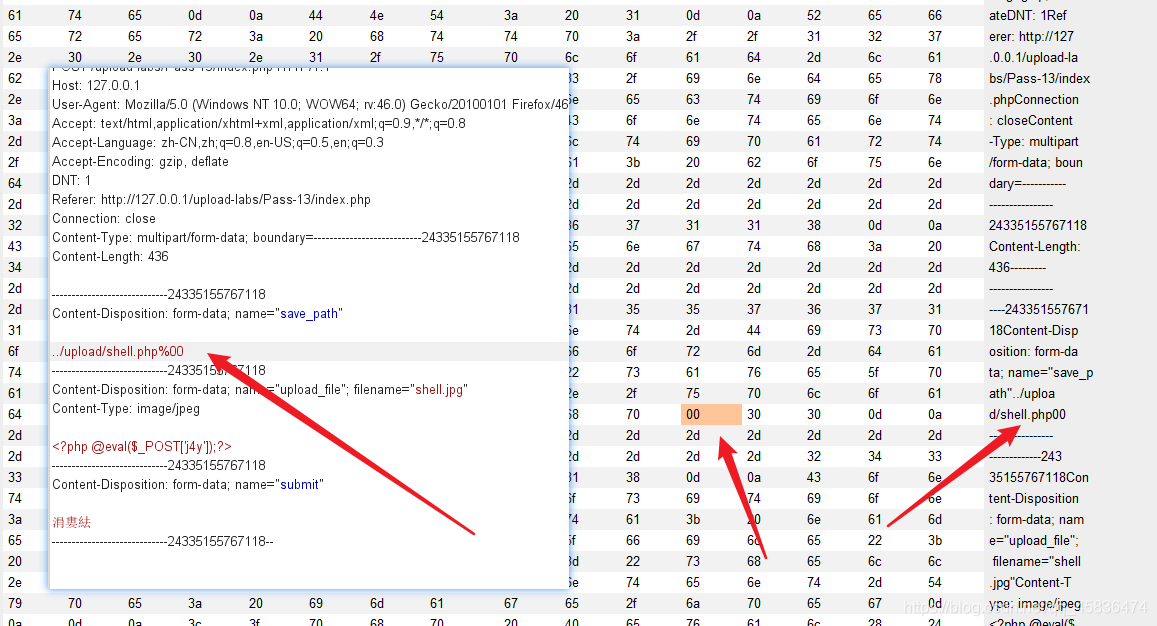This screenshot has height=626, width=1157.
Task: Click leading hex byte 62 of the 'bs/Pass-13/index' row
Action: (15, 78)
